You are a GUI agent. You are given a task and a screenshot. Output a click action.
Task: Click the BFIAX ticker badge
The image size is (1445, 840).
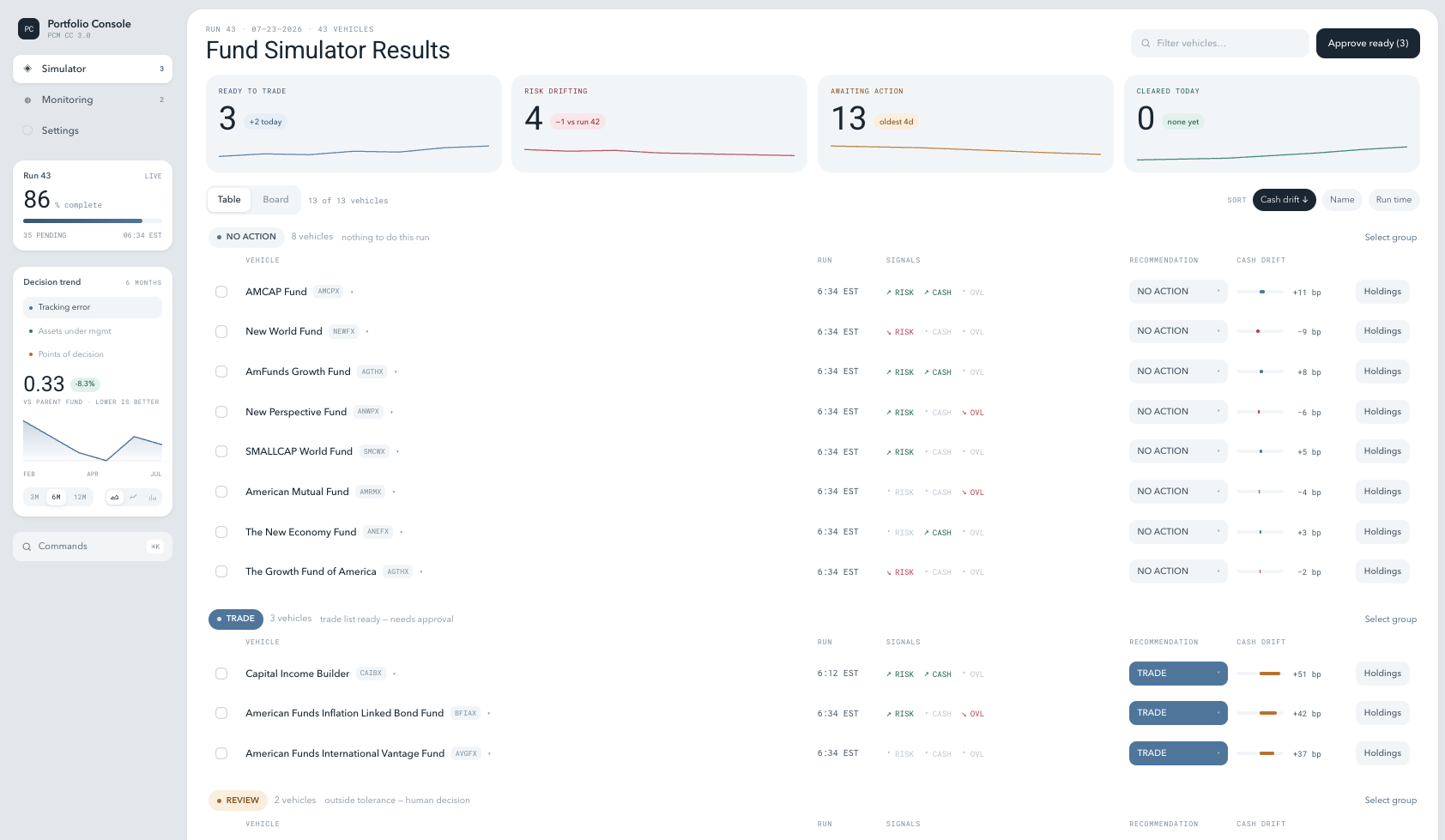click(x=465, y=713)
